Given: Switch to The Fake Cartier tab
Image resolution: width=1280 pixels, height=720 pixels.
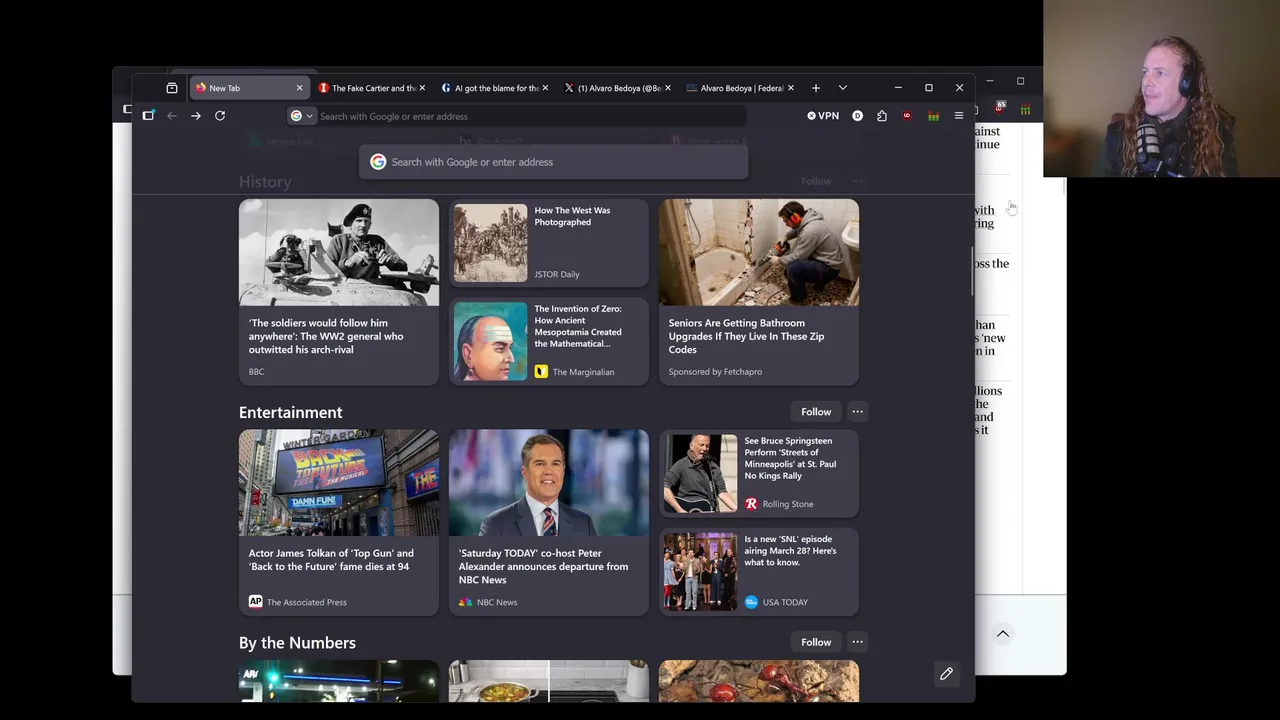Looking at the screenshot, I should click(x=371, y=88).
